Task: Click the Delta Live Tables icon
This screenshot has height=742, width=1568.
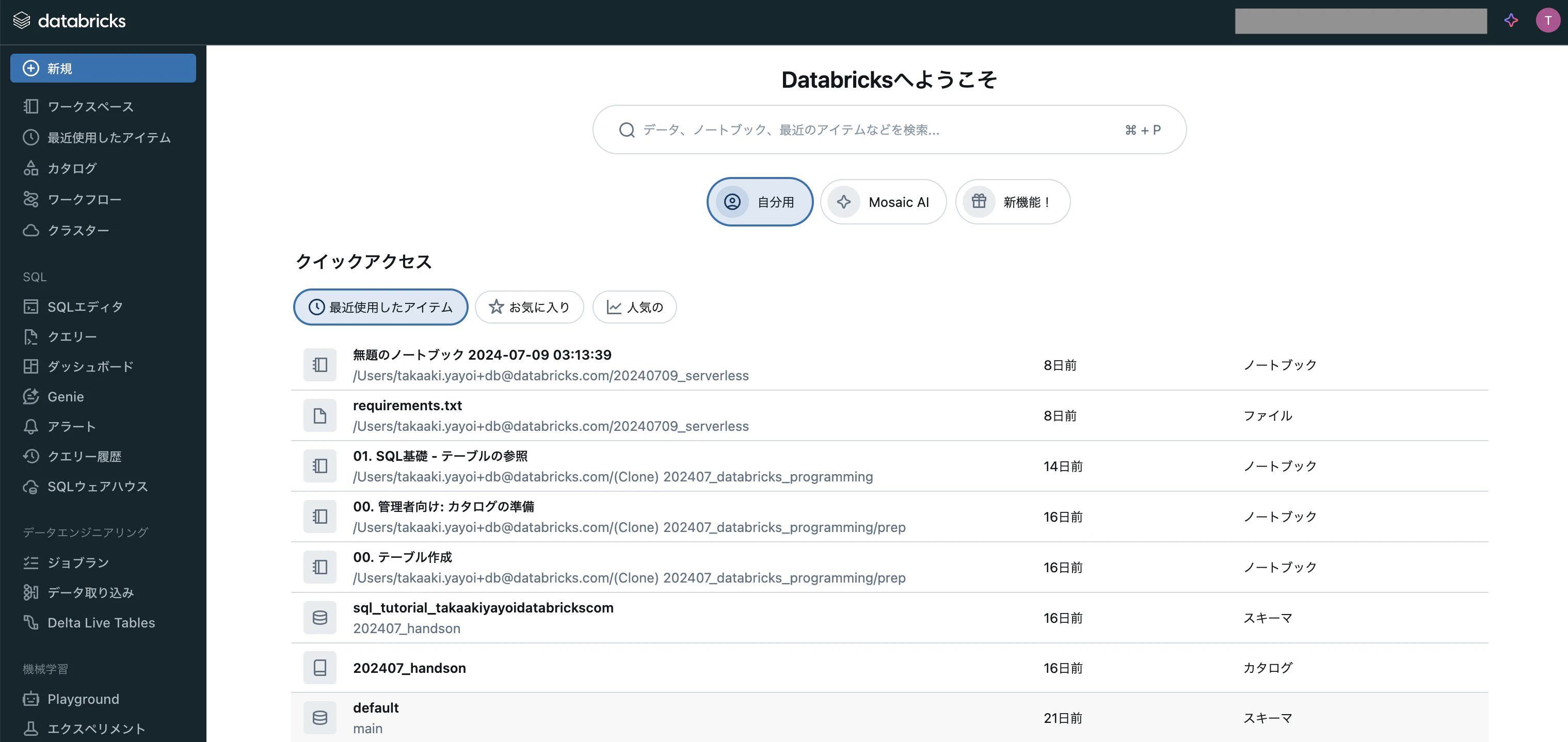Action: [31, 622]
